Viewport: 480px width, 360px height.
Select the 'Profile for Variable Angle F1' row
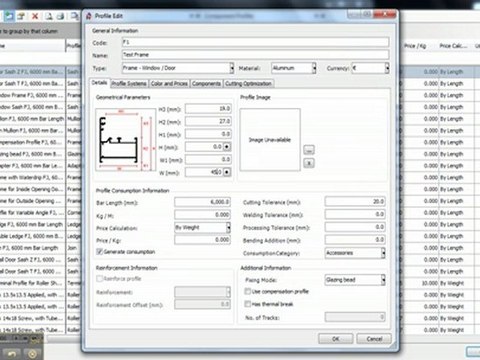point(40,213)
